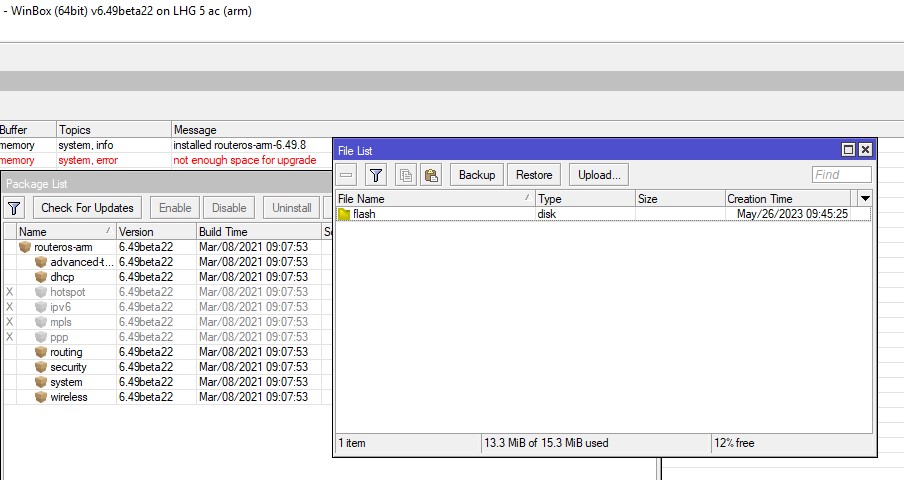Click the '12% free' status text
The image size is (904, 480).
tap(734, 443)
